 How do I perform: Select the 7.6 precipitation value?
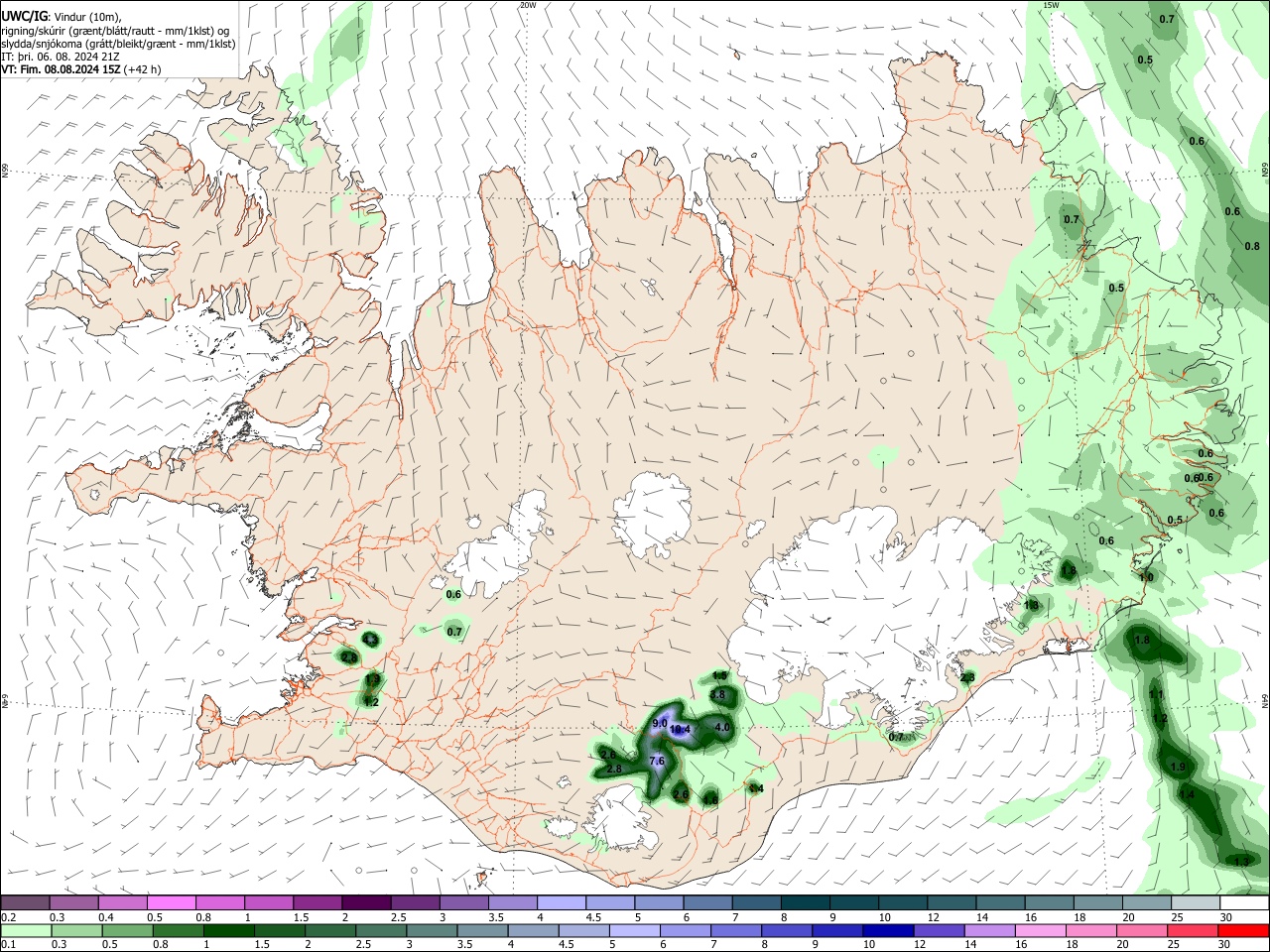point(656,761)
